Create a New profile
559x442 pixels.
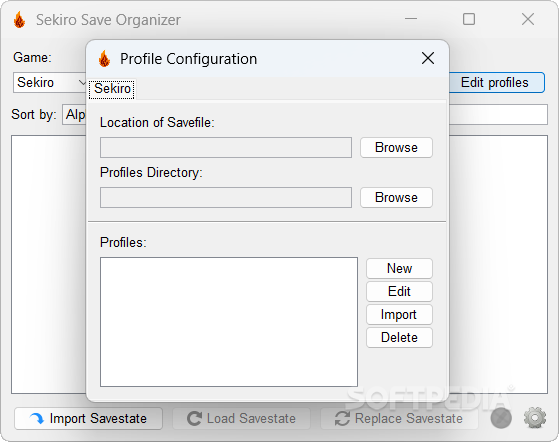pyautogui.click(x=399, y=268)
